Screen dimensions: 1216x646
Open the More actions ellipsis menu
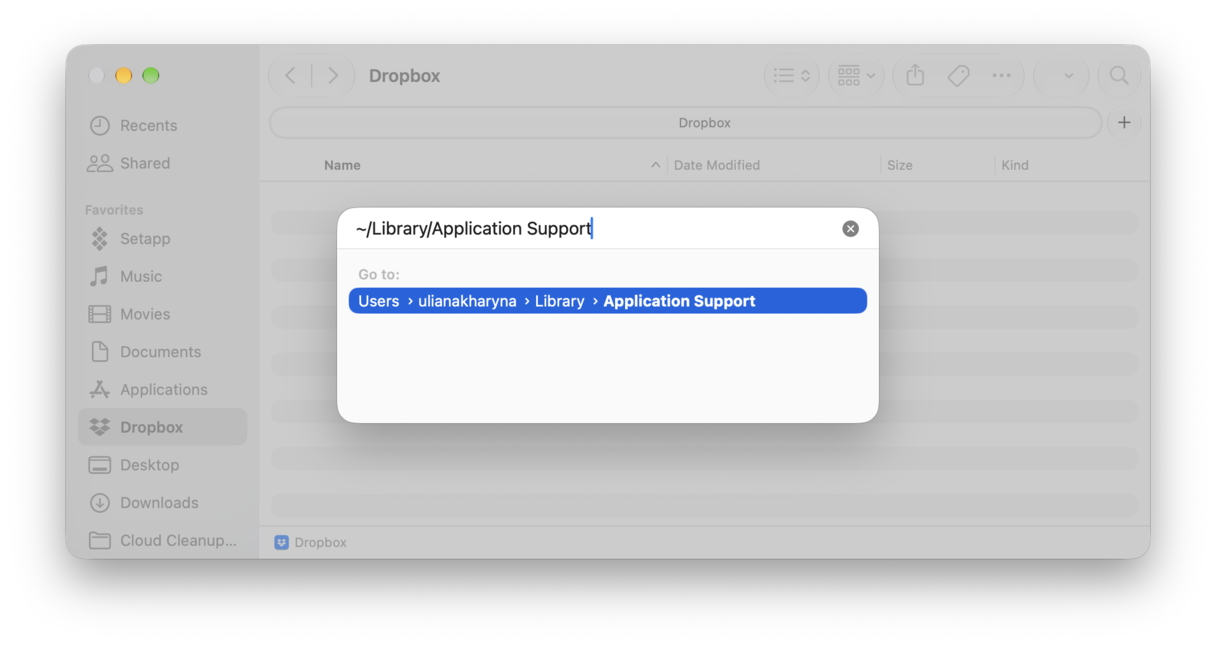point(1001,76)
